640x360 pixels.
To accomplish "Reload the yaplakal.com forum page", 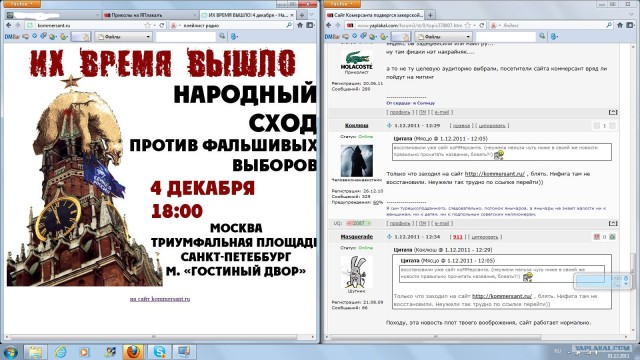I will pyautogui.click(x=482, y=25).
